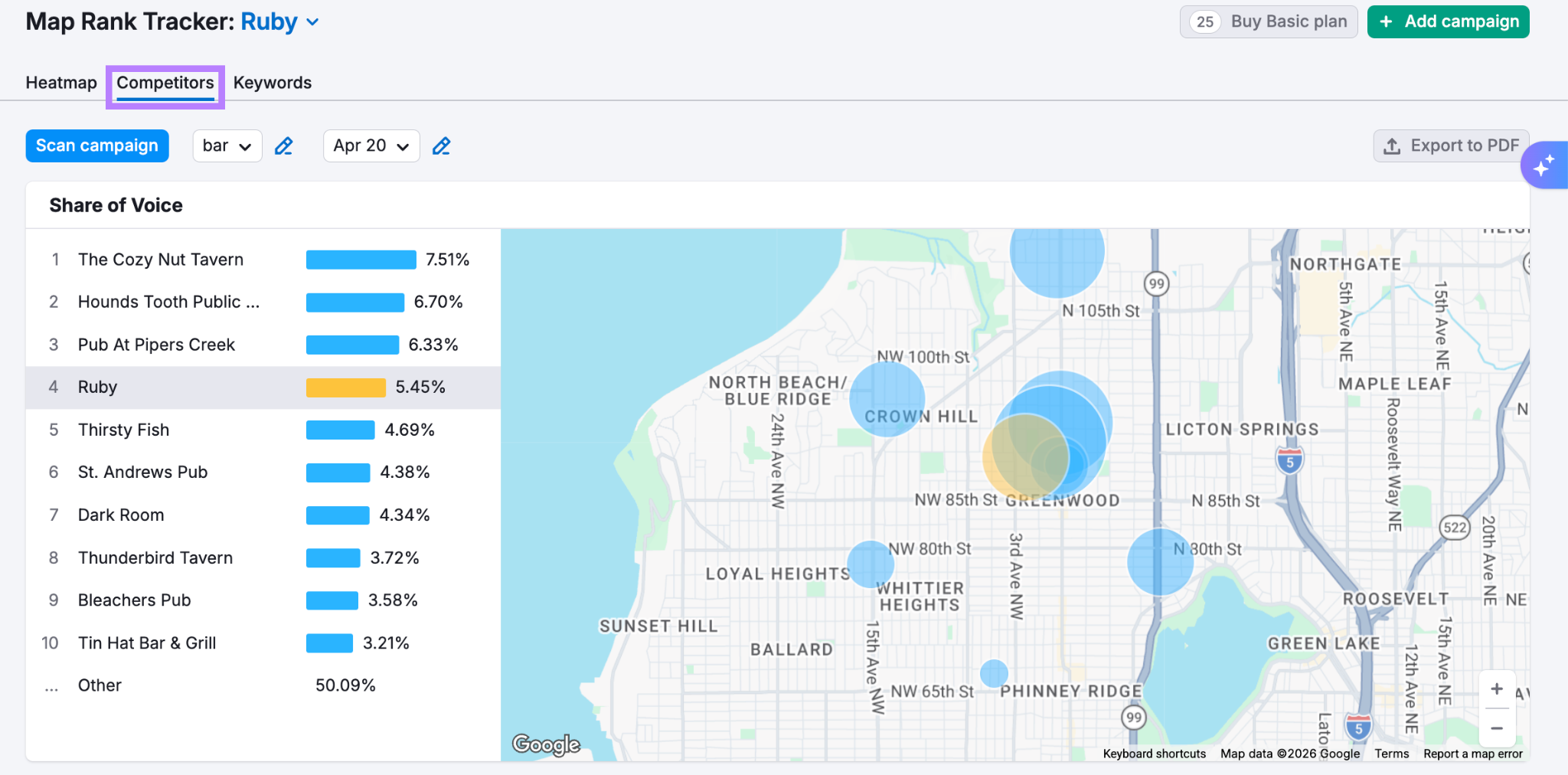
Task: Switch to the Heatmap tab
Action: pos(61,83)
